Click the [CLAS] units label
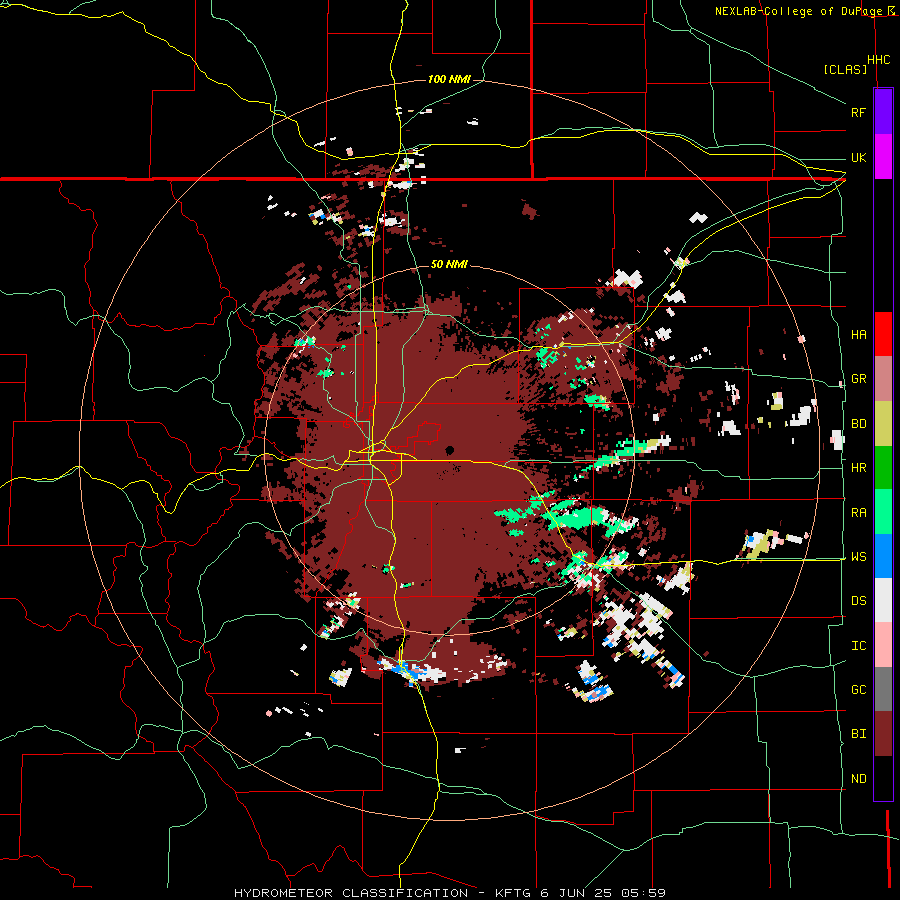The height and width of the screenshot is (900, 900). pyautogui.click(x=845, y=70)
